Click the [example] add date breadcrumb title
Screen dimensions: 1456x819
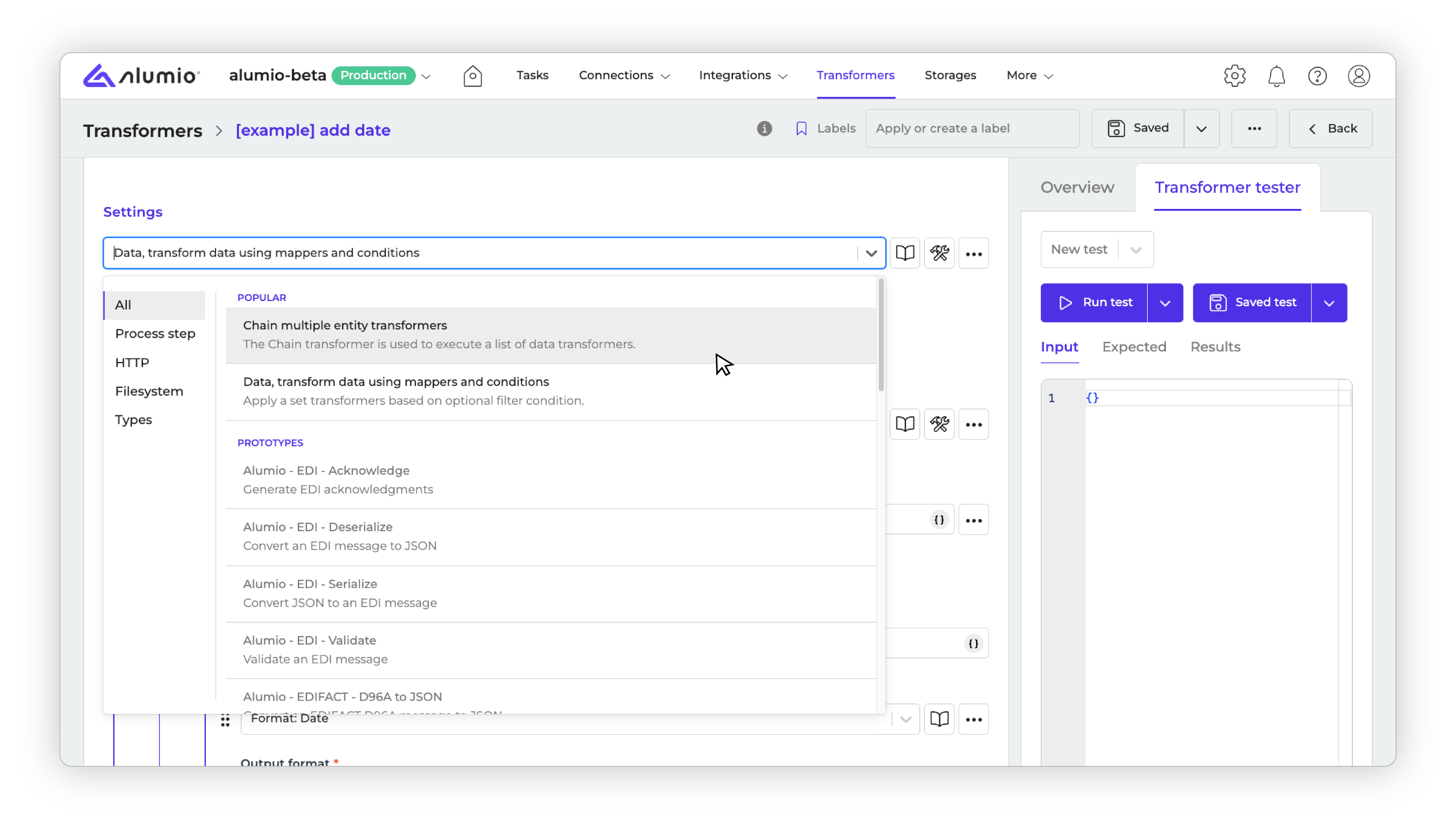coord(312,130)
